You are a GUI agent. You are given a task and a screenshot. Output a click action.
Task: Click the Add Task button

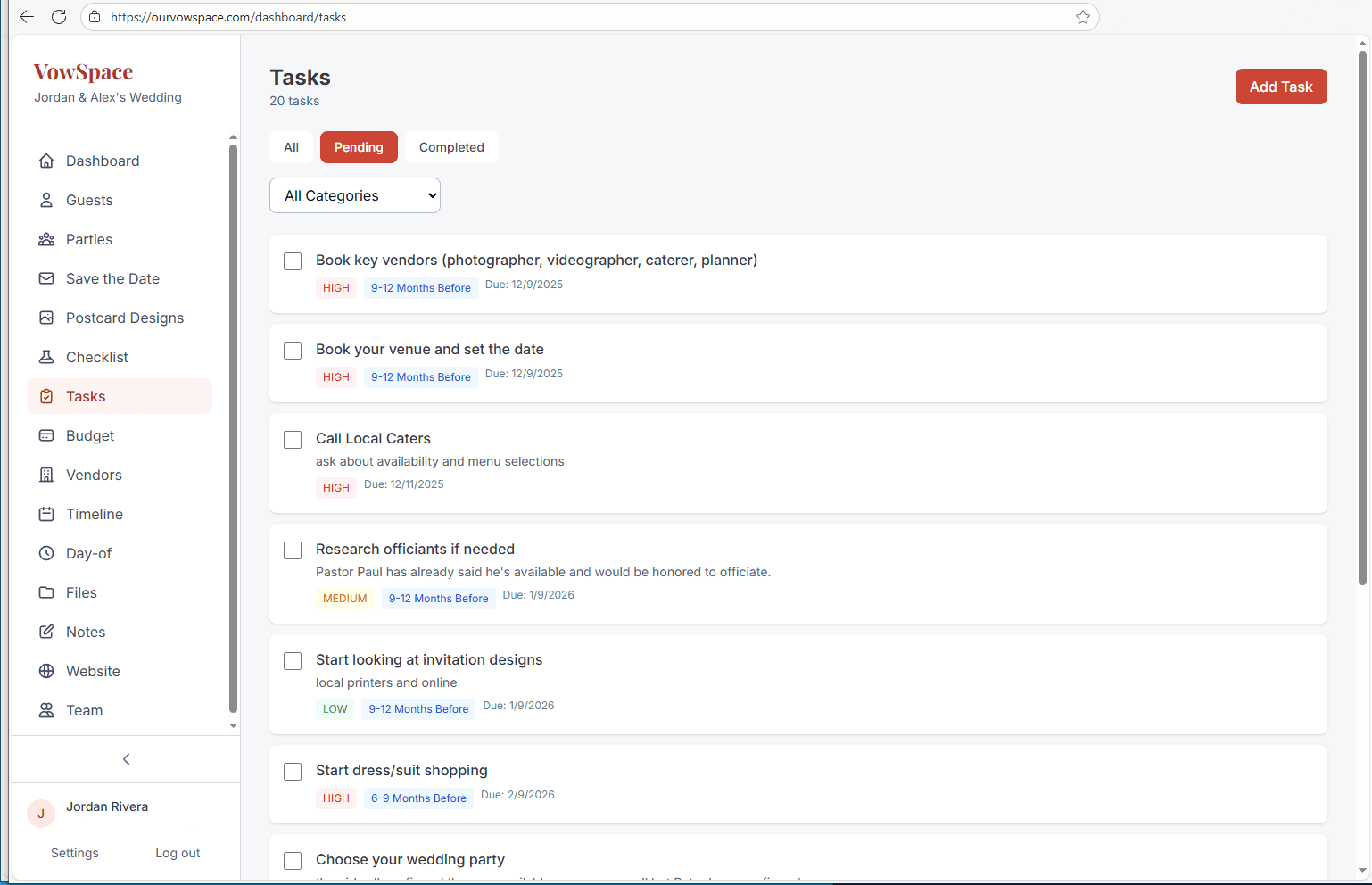(1281, 87)
